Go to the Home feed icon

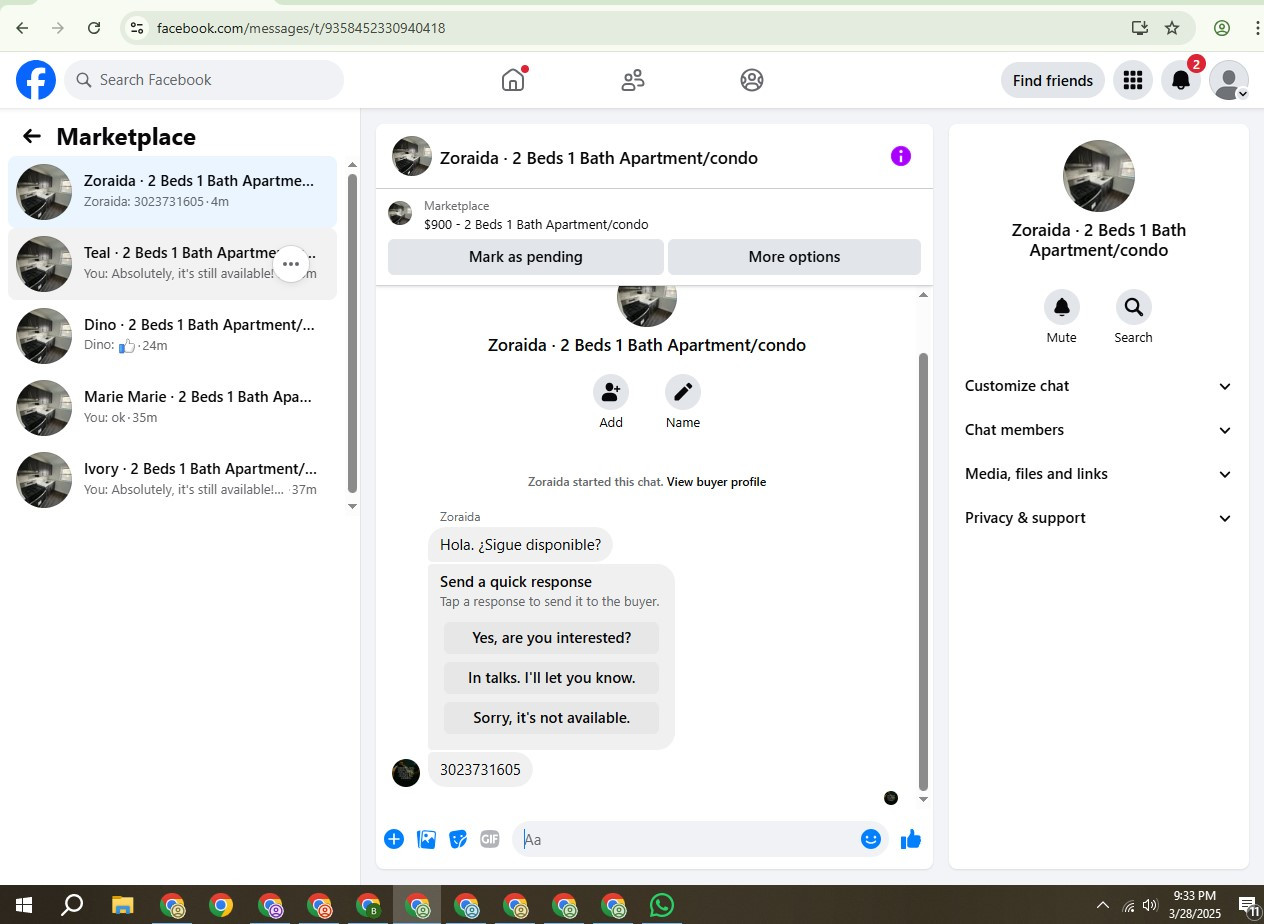point(513,80)
